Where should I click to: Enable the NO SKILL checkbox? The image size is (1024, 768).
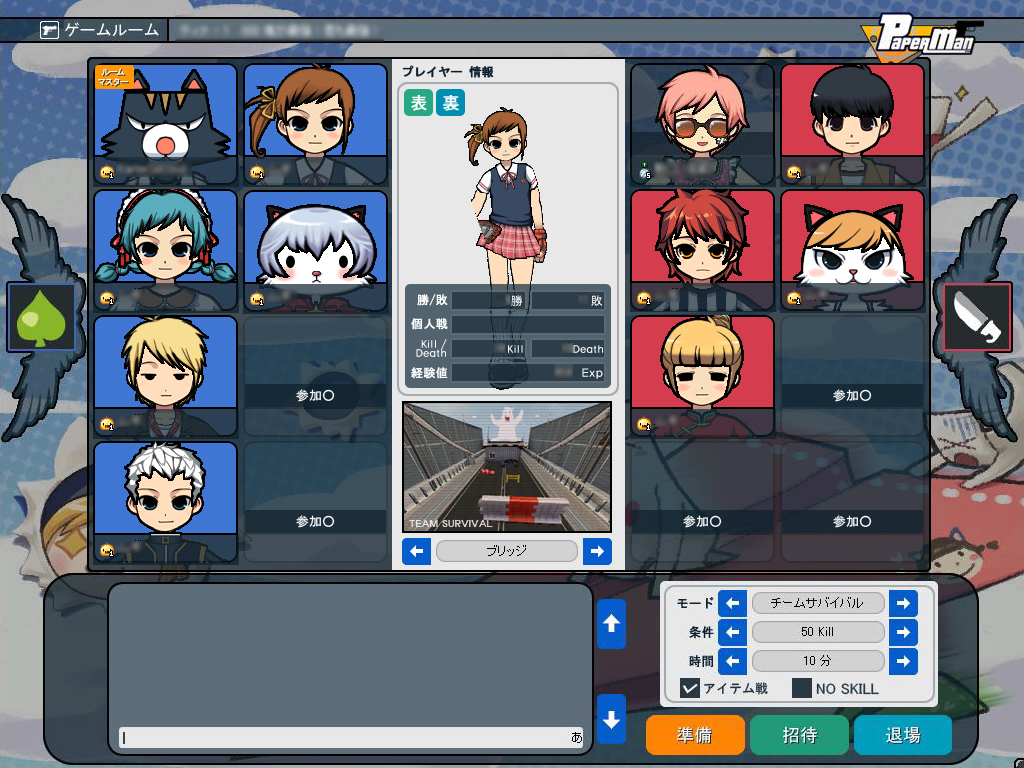[802, 688]
